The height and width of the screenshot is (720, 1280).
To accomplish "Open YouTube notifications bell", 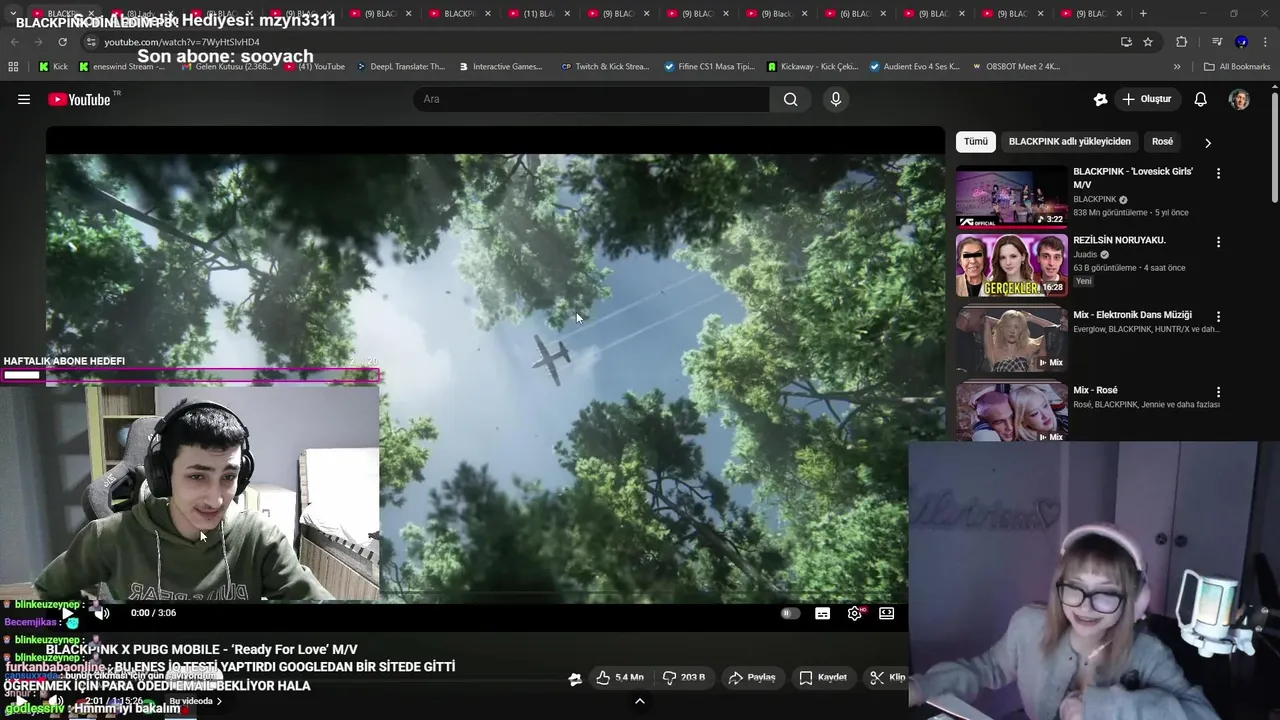I will pyautogui.click(x=1201, y=99).
